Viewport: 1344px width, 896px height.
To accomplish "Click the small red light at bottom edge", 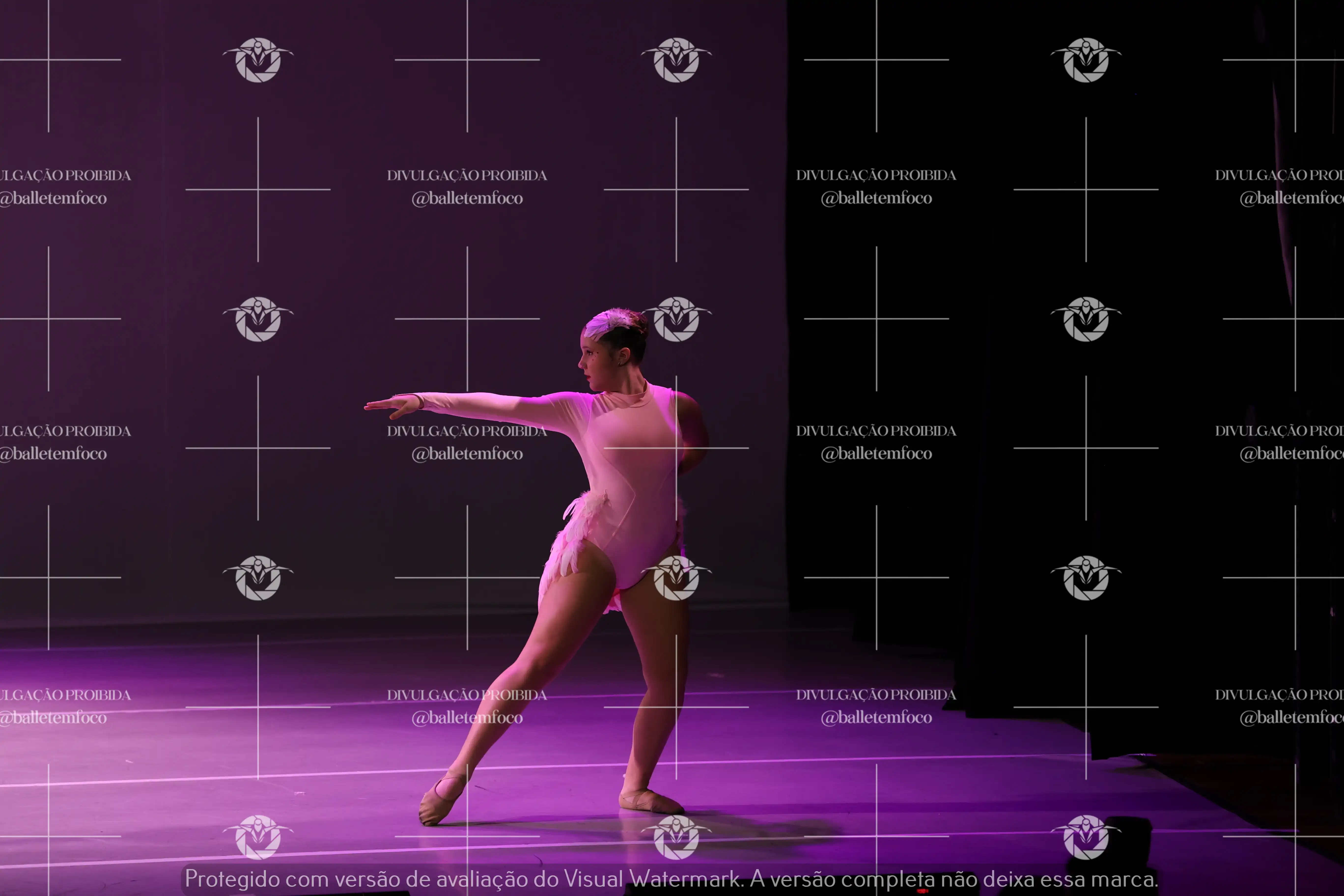I will [x=922, y=891].
